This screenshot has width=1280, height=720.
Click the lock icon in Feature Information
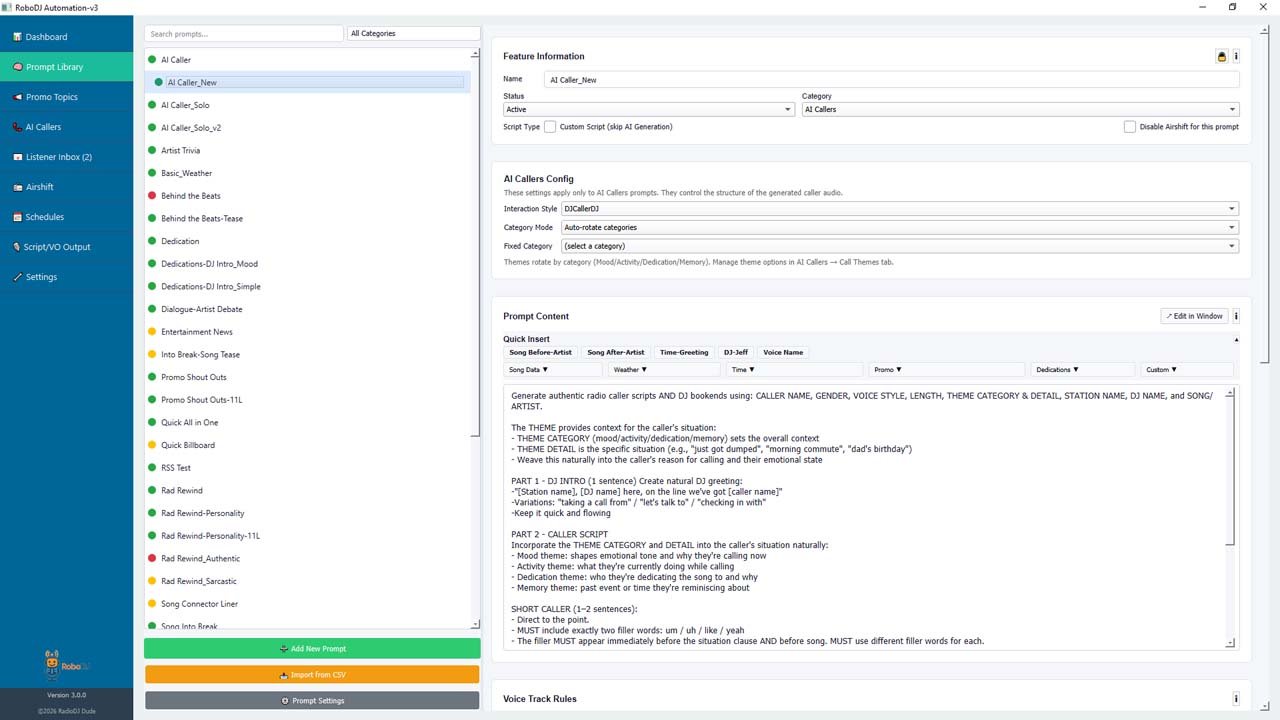(1221, 57)
